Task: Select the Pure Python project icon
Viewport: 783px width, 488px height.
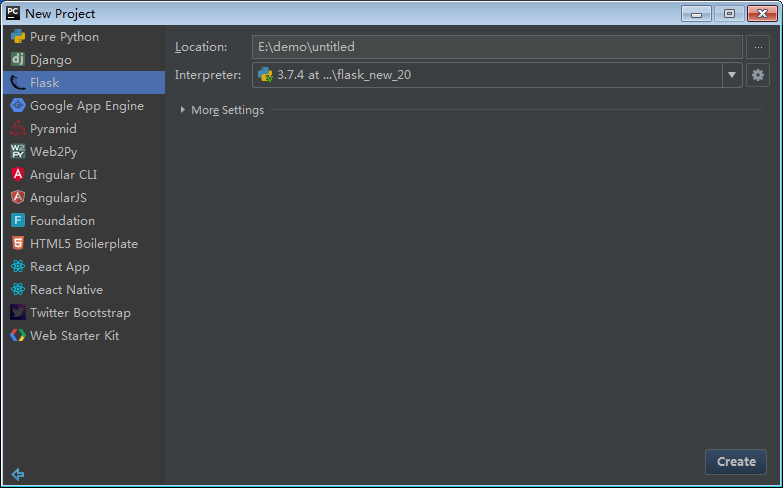Action: tap(18, 36)
